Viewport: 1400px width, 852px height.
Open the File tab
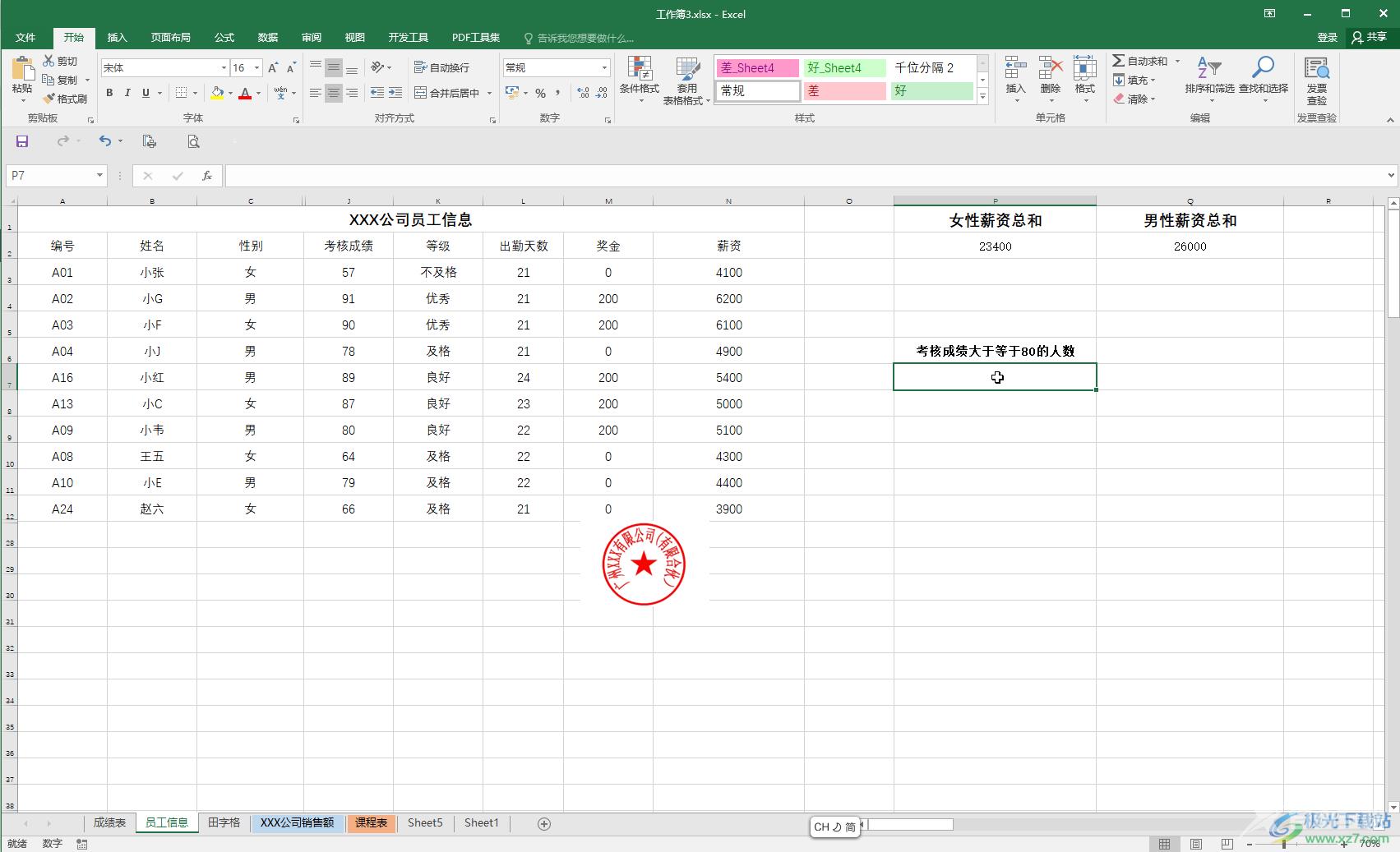[x=25, y=38]
